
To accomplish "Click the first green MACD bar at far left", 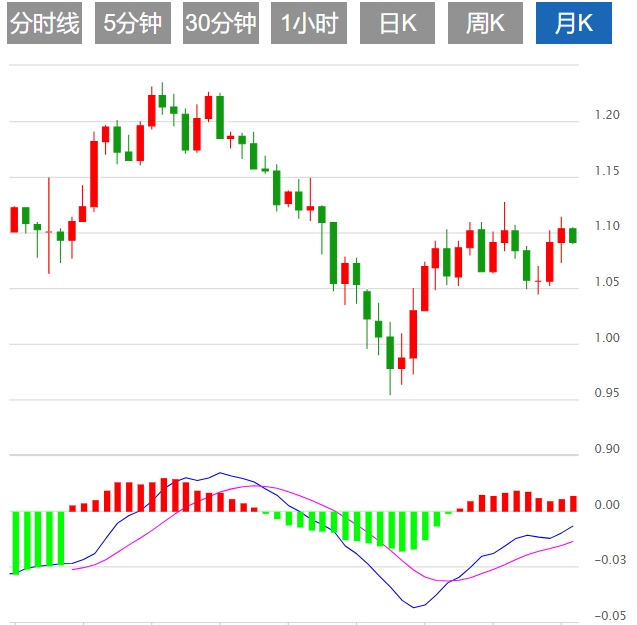I will (15, 542).
